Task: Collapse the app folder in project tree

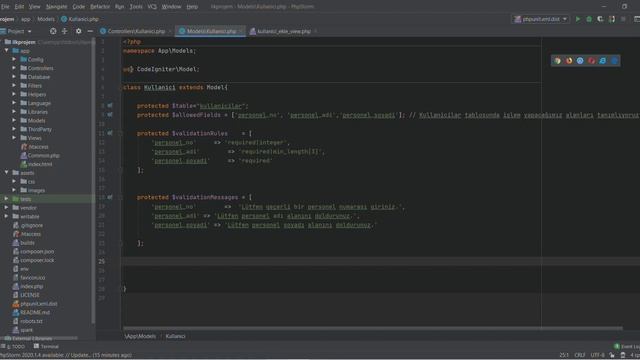Action: pyautogui.click(x=7, y=51)
